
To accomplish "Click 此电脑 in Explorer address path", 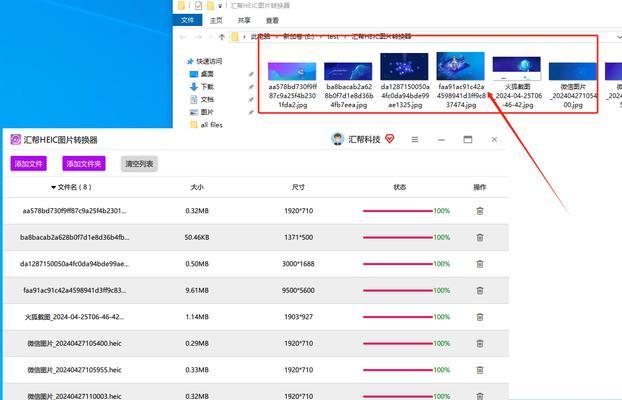I will pyautogui.click(x=260, y=37).
